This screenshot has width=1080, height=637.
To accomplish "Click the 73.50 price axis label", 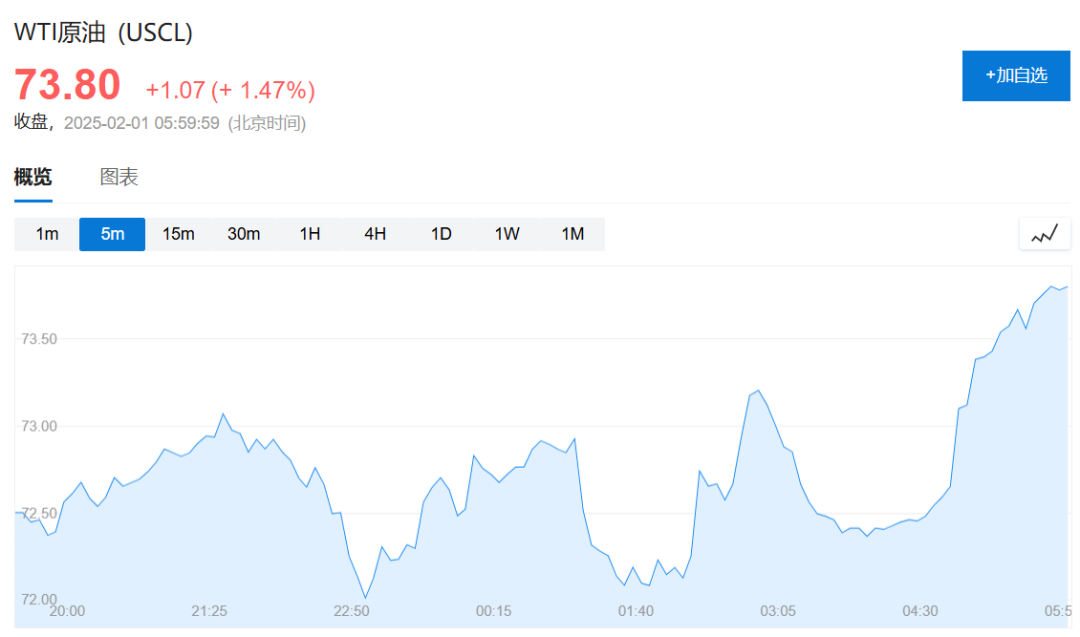I will point(39,339).
